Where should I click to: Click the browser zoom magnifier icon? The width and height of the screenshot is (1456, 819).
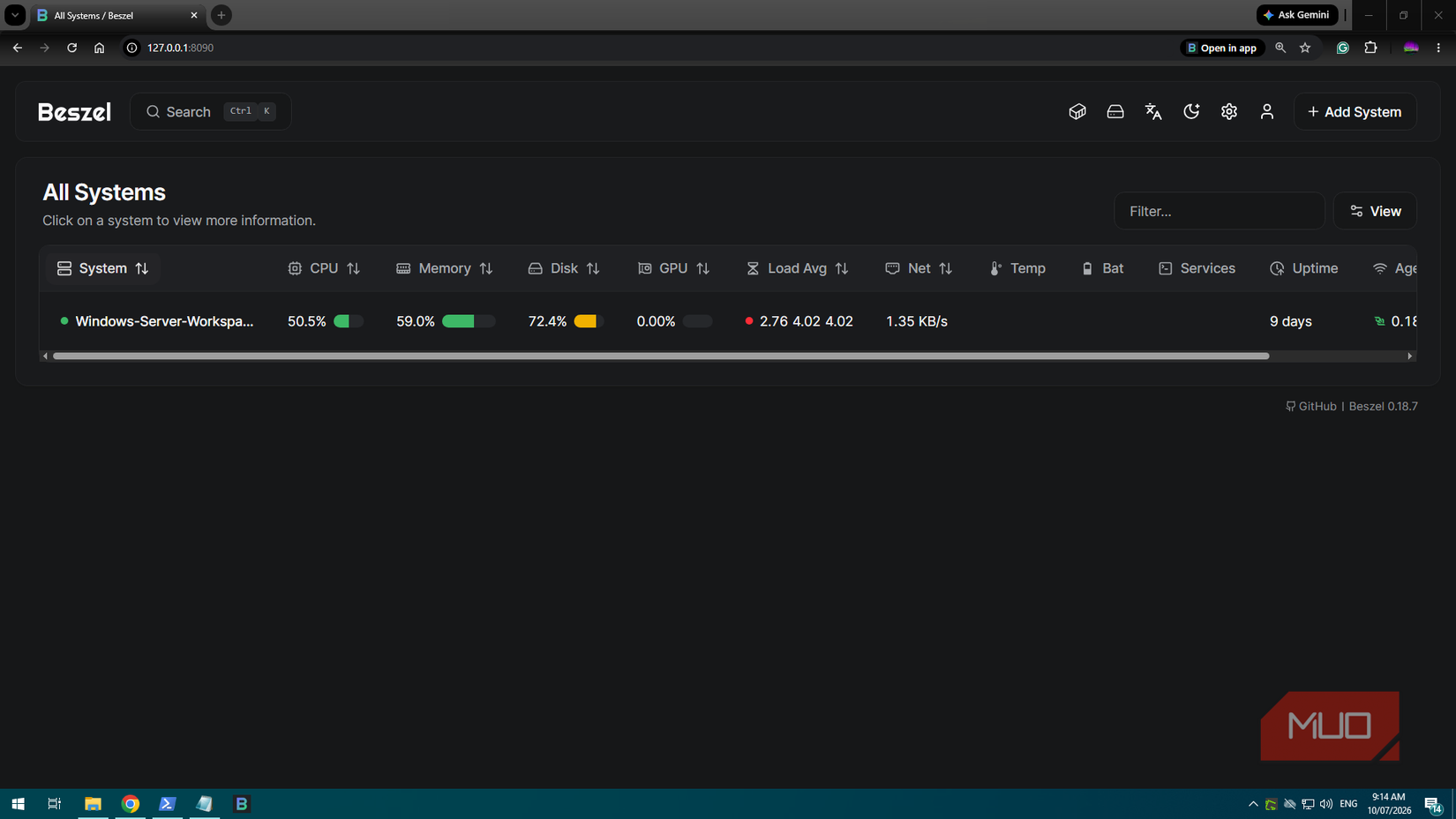[x=1280, y=48]
